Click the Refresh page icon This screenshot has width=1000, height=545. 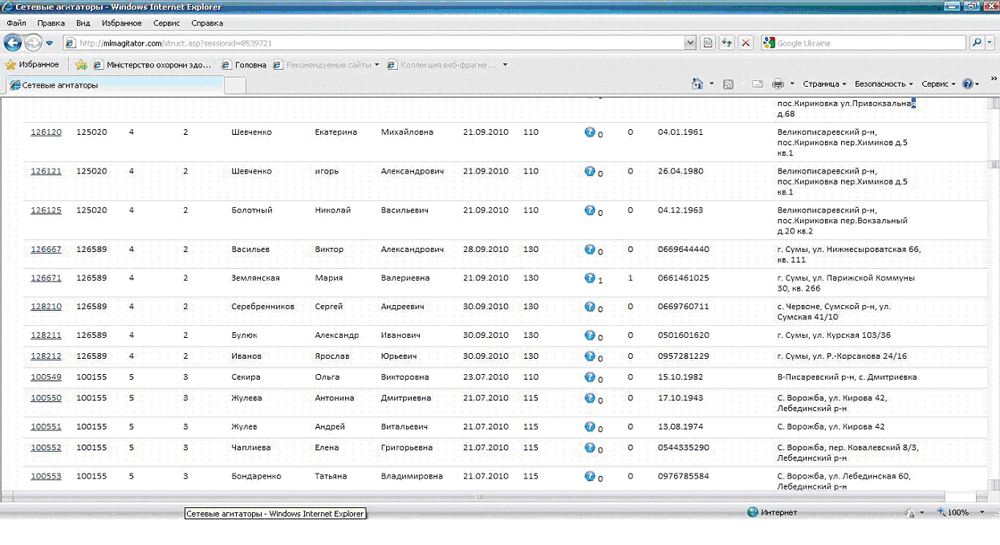[x=727, y=43]
